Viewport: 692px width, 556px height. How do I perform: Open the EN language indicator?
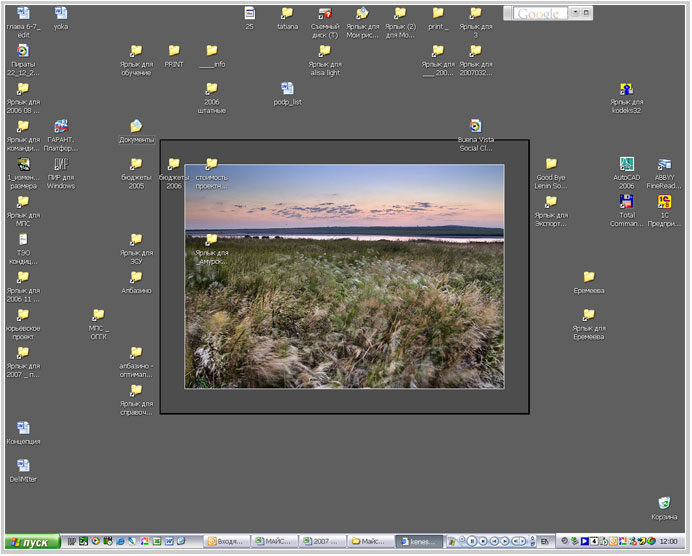click(x=545, y=542)
